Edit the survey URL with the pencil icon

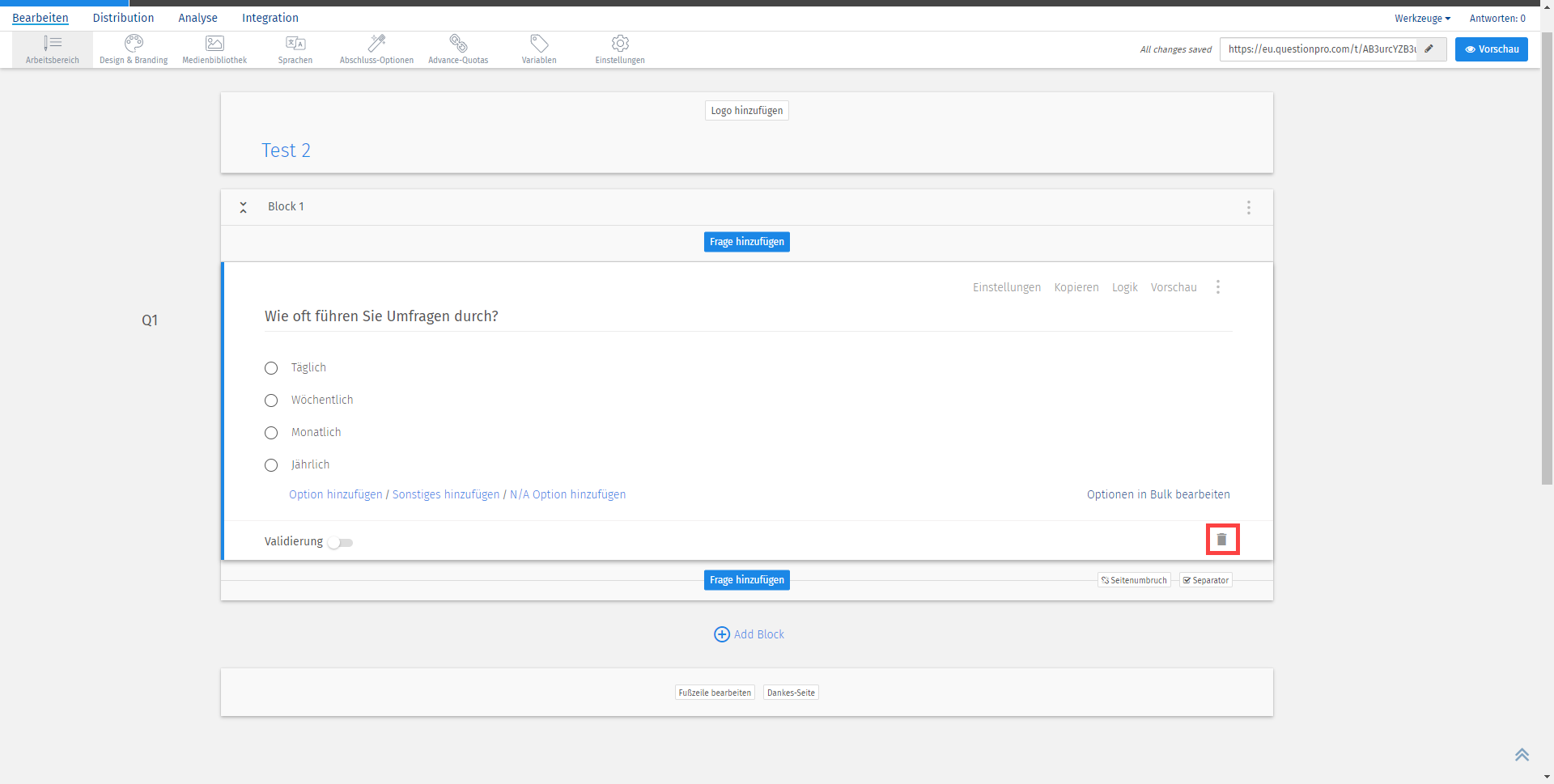(1431, 49)
